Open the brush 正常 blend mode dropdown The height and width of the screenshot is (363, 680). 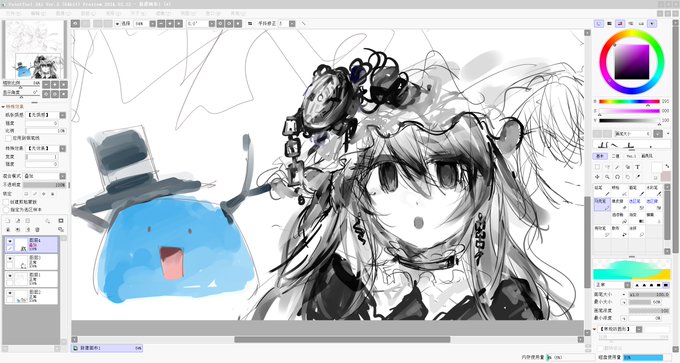coord(628,285)
